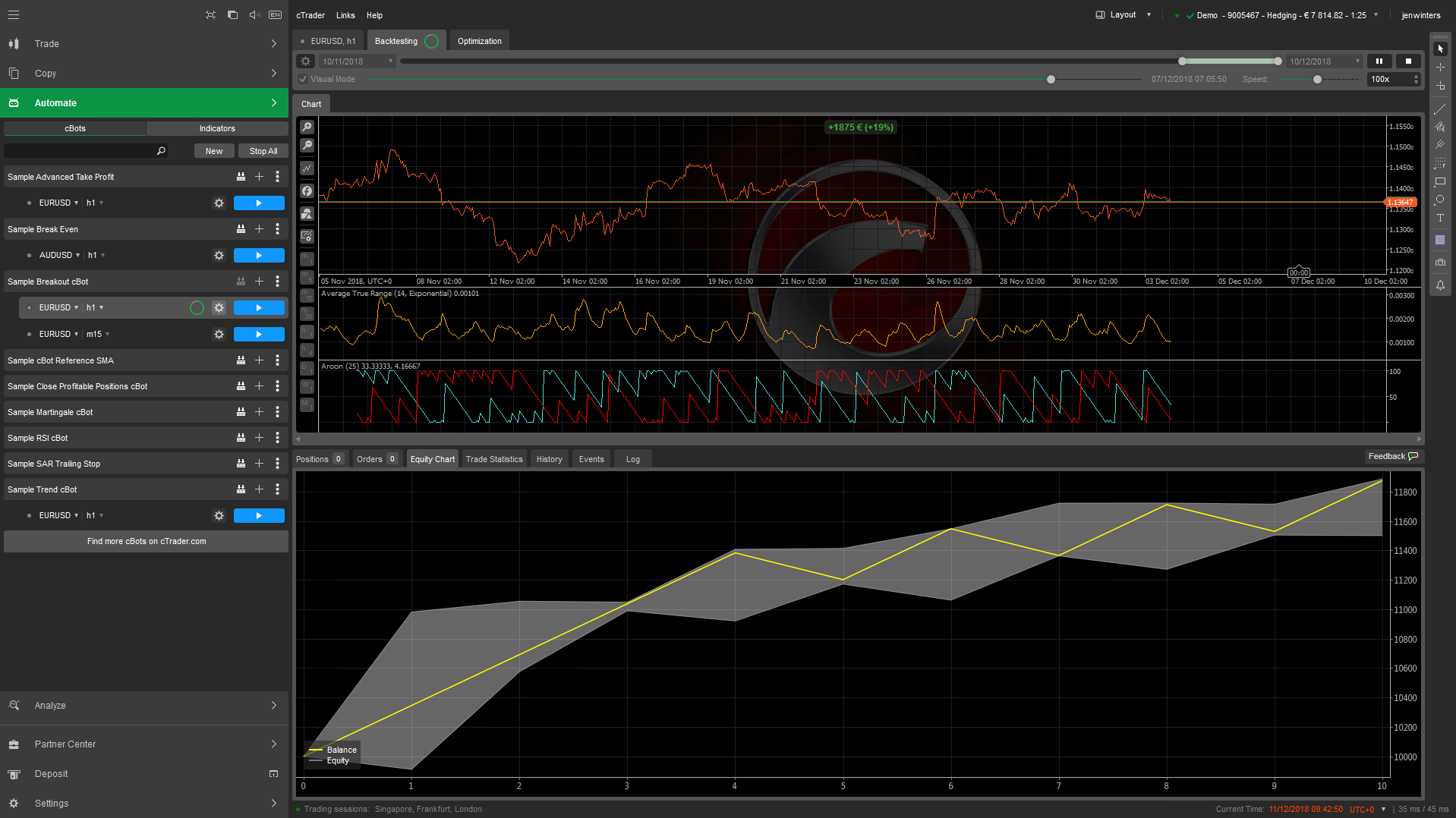
Task: Switch to the Optimization tab
Action: 479,42
